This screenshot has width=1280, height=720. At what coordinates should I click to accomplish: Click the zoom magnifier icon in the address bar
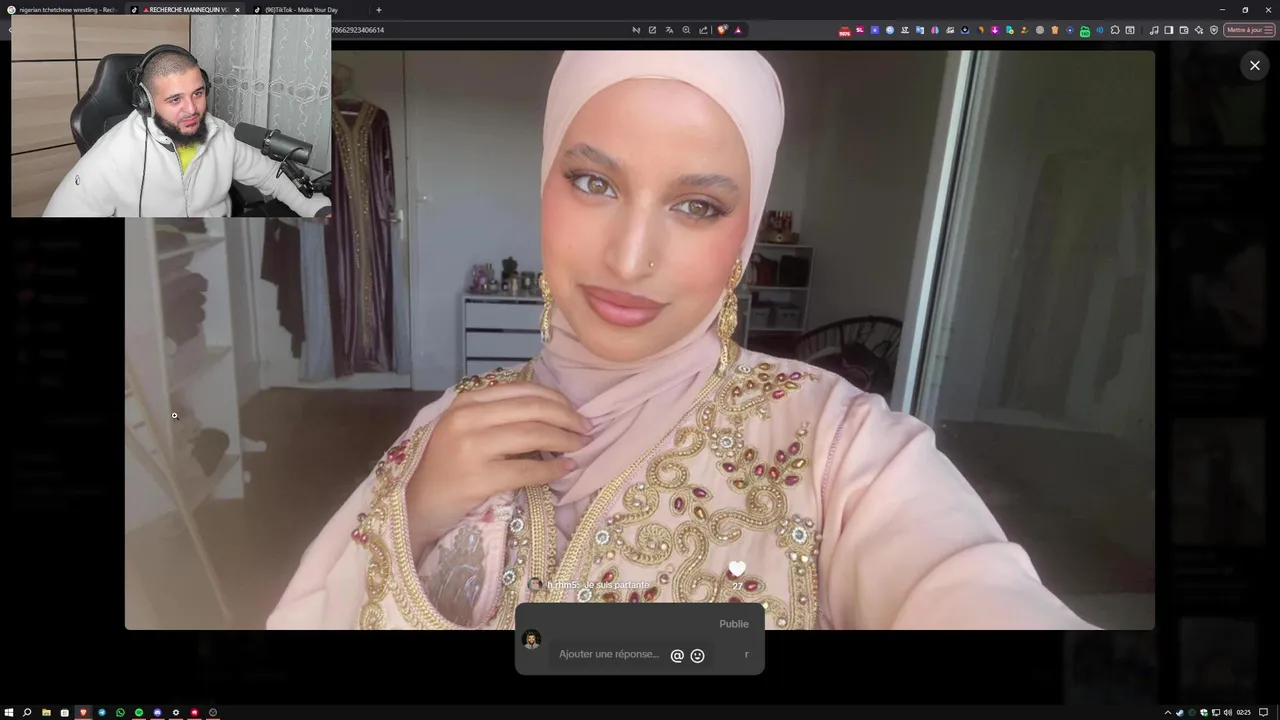coord(686,30)
